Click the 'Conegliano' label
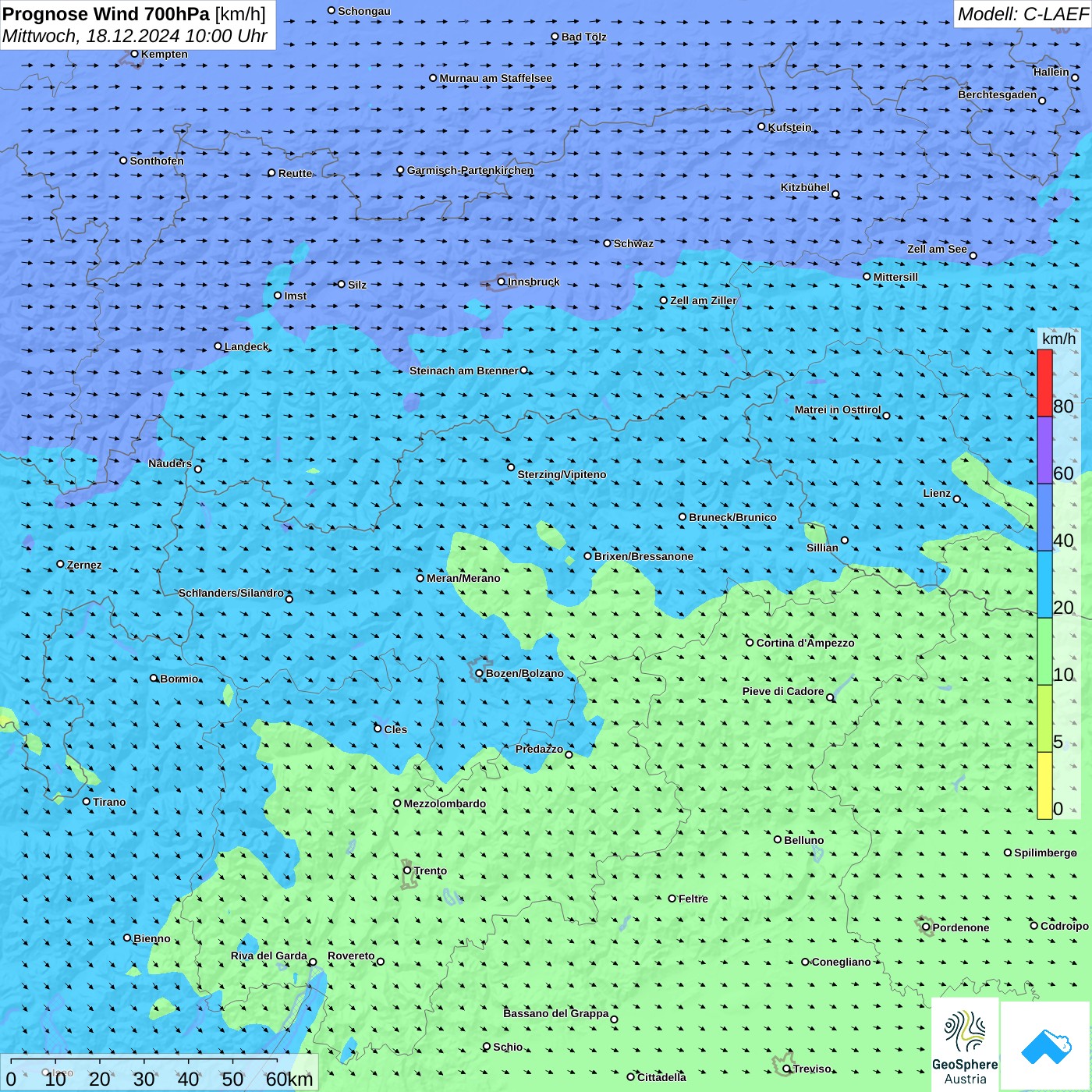Viewport: 1092px width, 1092px height. [x=841, y=962]
